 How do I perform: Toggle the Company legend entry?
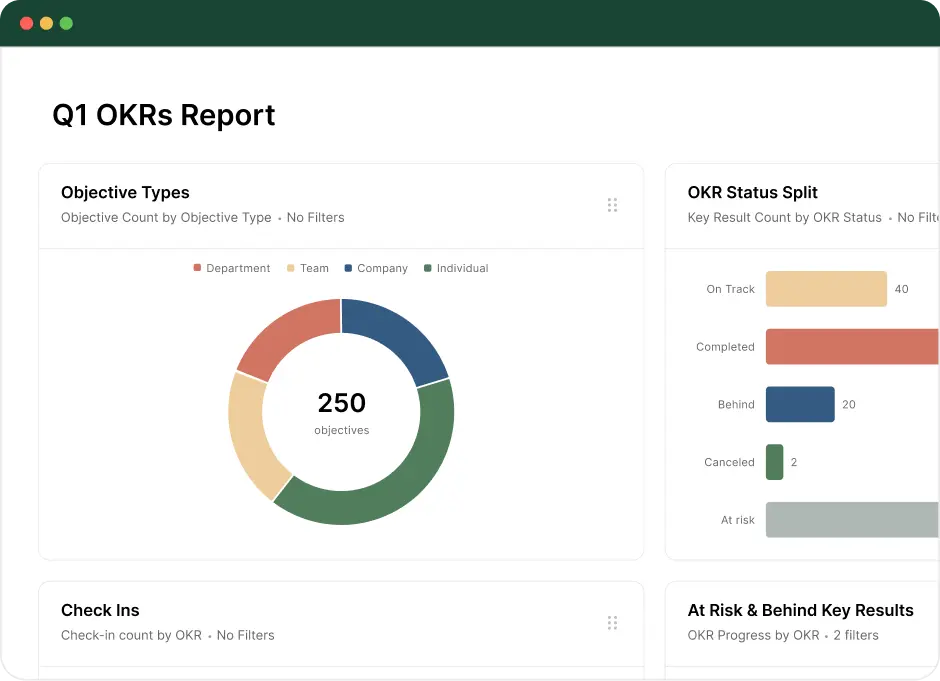[x=376, y=268]
